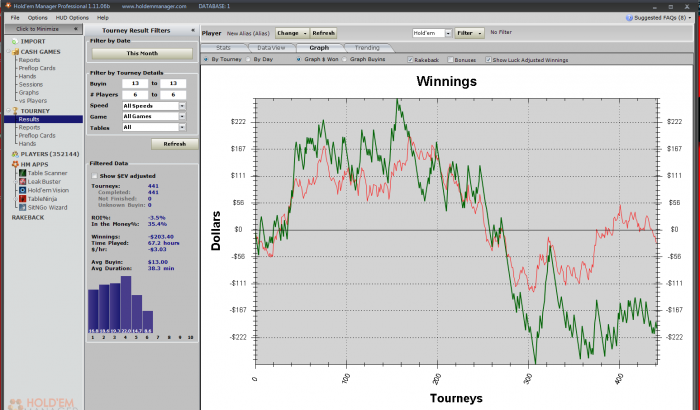Select the Graph Buyins option
This screenshot has width=700, height=410.
point(344,59)
